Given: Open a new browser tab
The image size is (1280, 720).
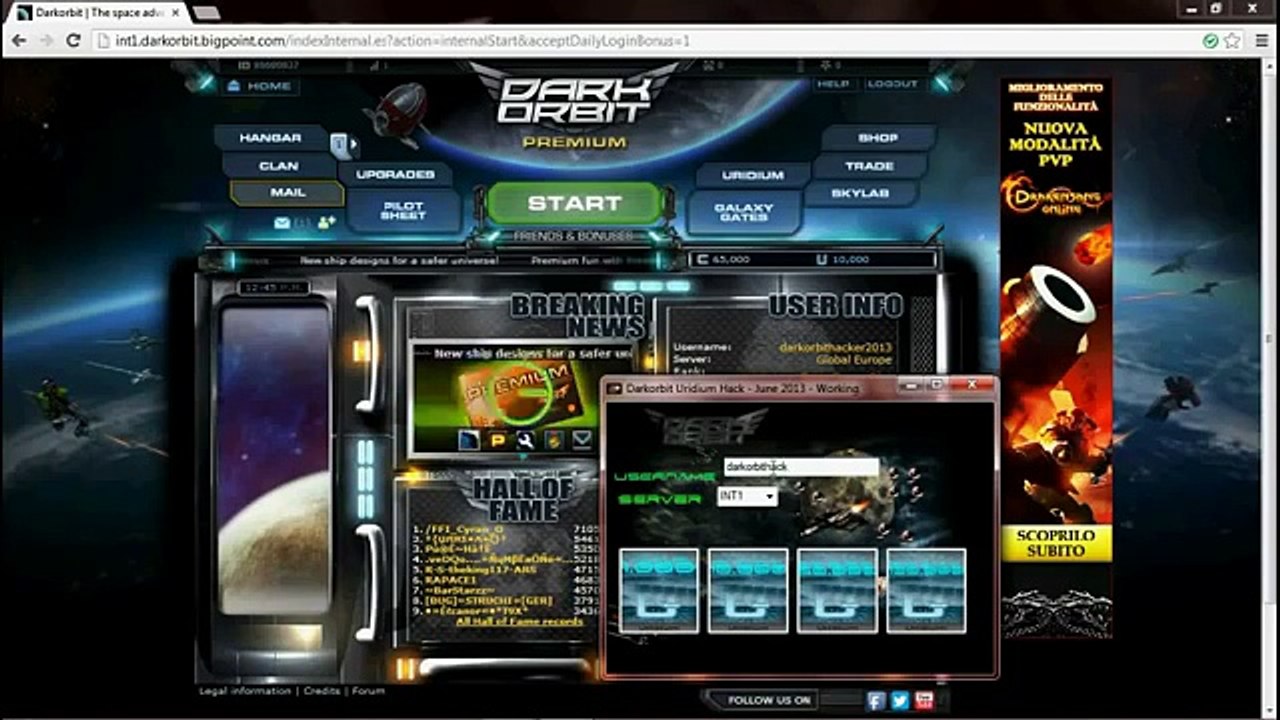Looking at the screenshot, I should 206,13.
